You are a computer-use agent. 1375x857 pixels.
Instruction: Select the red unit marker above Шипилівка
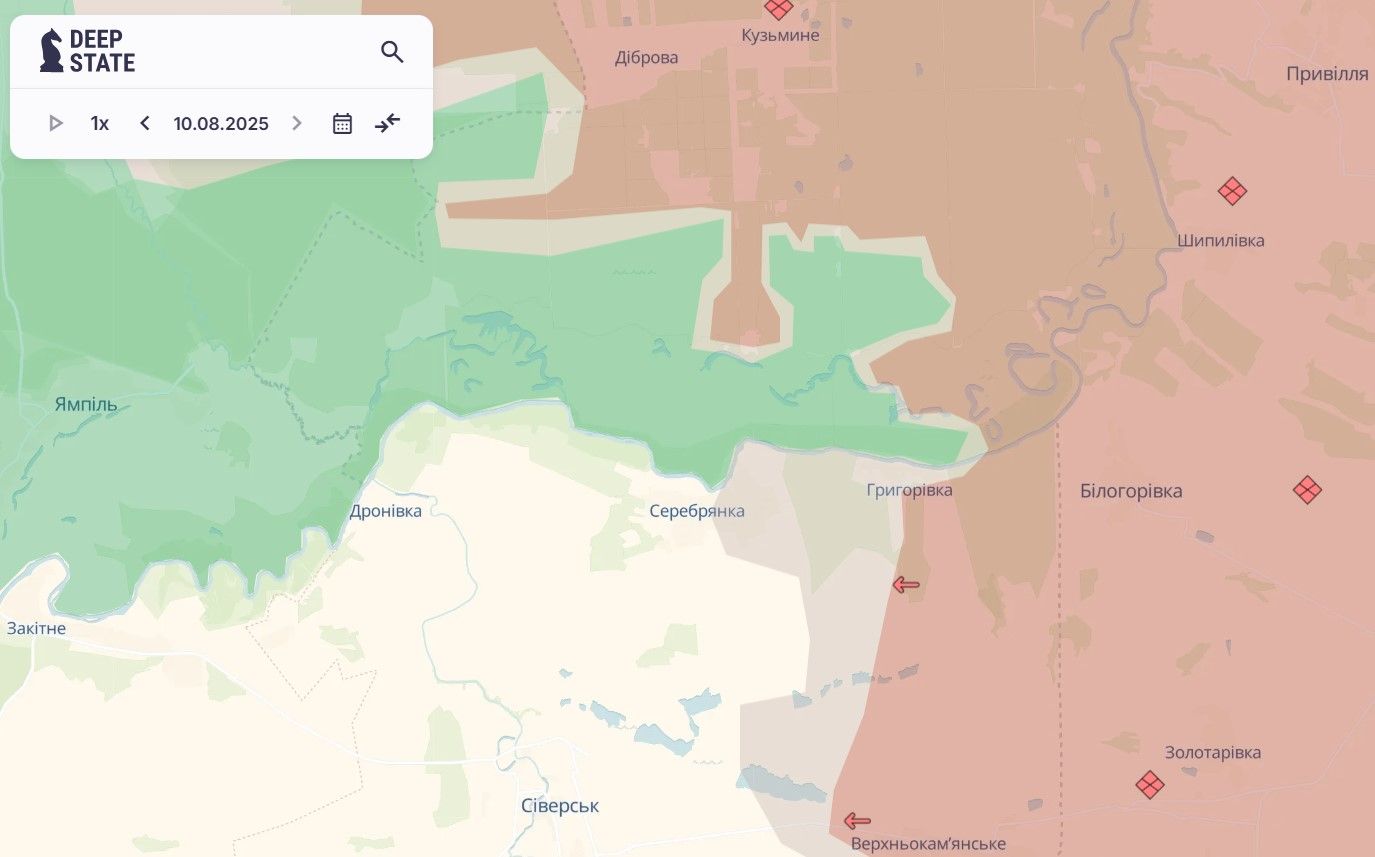click(1232, 191)
